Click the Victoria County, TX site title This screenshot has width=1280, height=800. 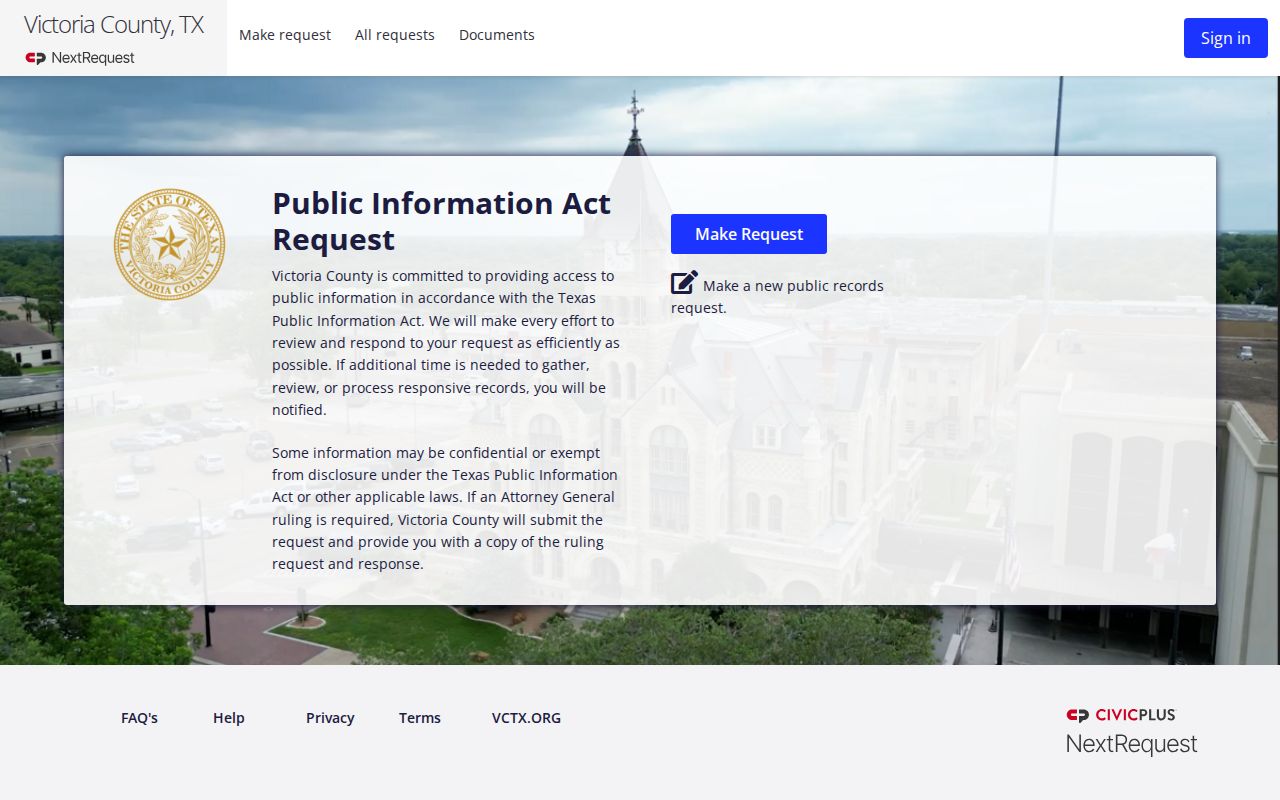pyautogui.click(x=114, y=26)
